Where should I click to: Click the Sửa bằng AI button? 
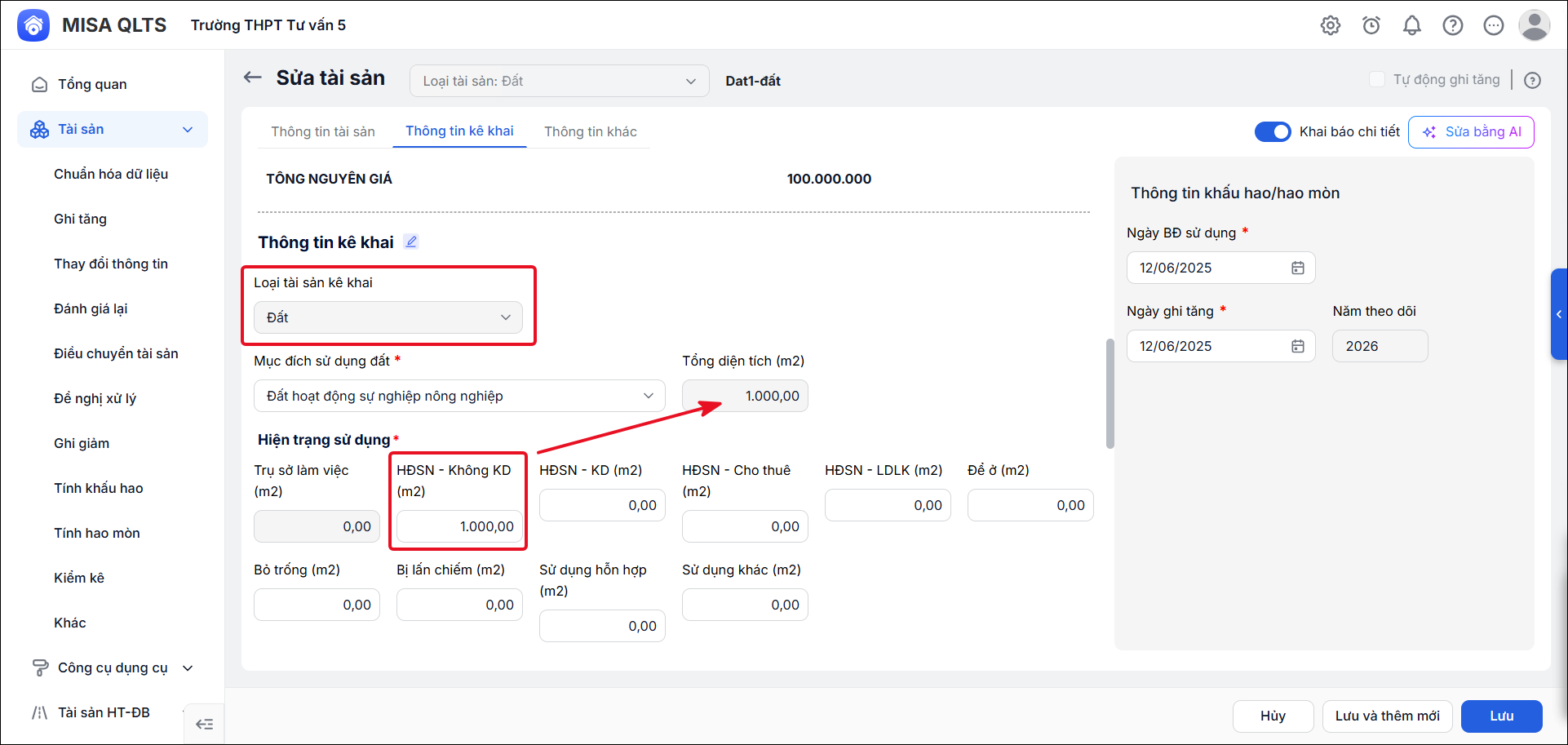[x=1471, y=131]
